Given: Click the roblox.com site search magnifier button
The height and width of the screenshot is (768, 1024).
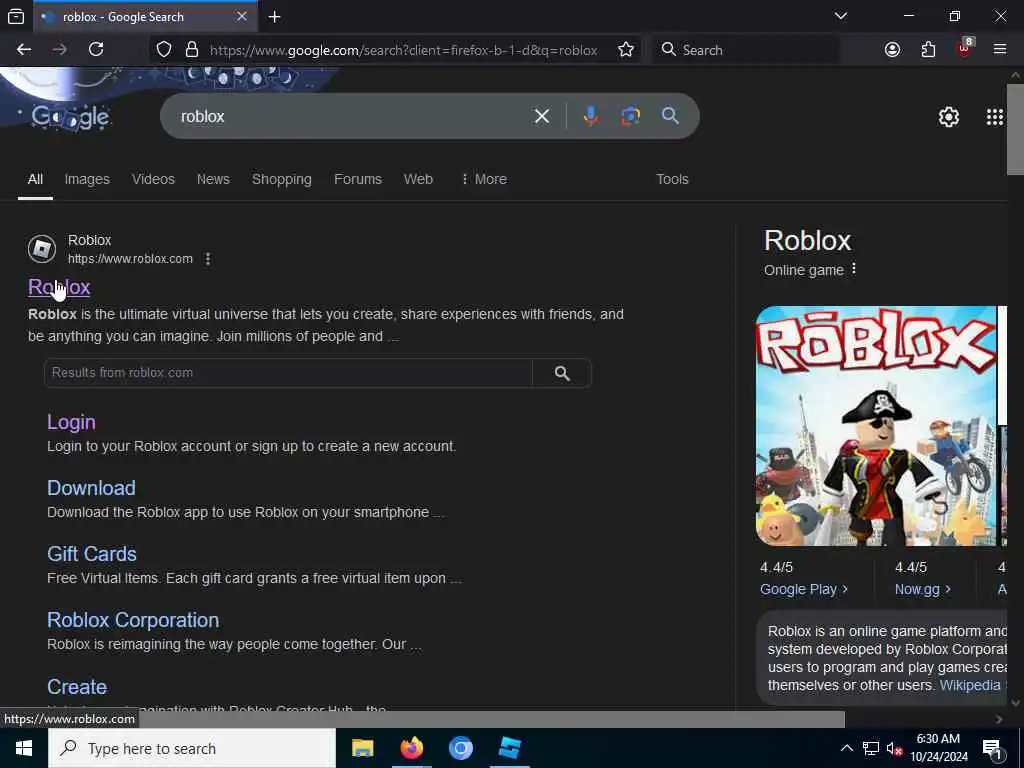Looking at the screenshot, I should point(562,373).
